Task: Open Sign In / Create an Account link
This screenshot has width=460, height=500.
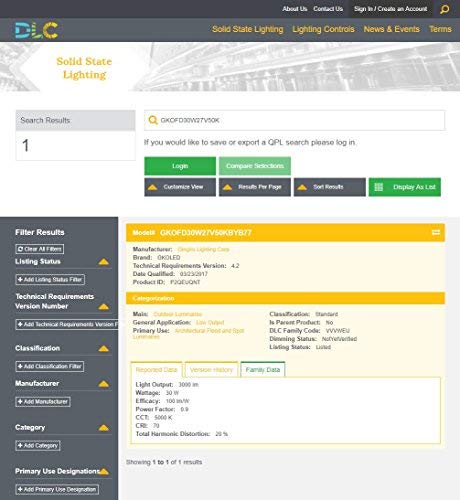Action: click(391, 9)
